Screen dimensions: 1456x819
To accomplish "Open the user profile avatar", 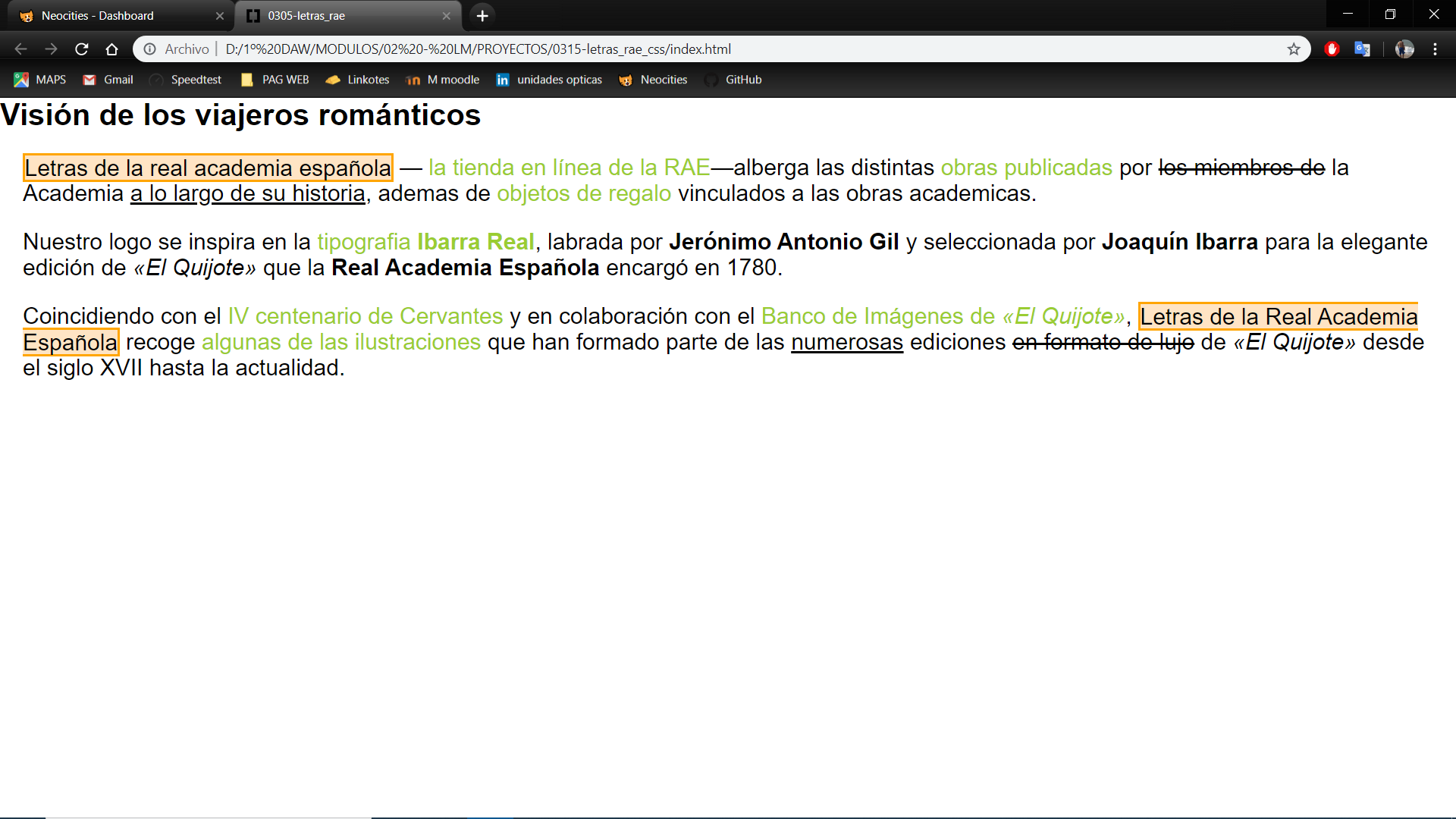I will (1404, 49).
